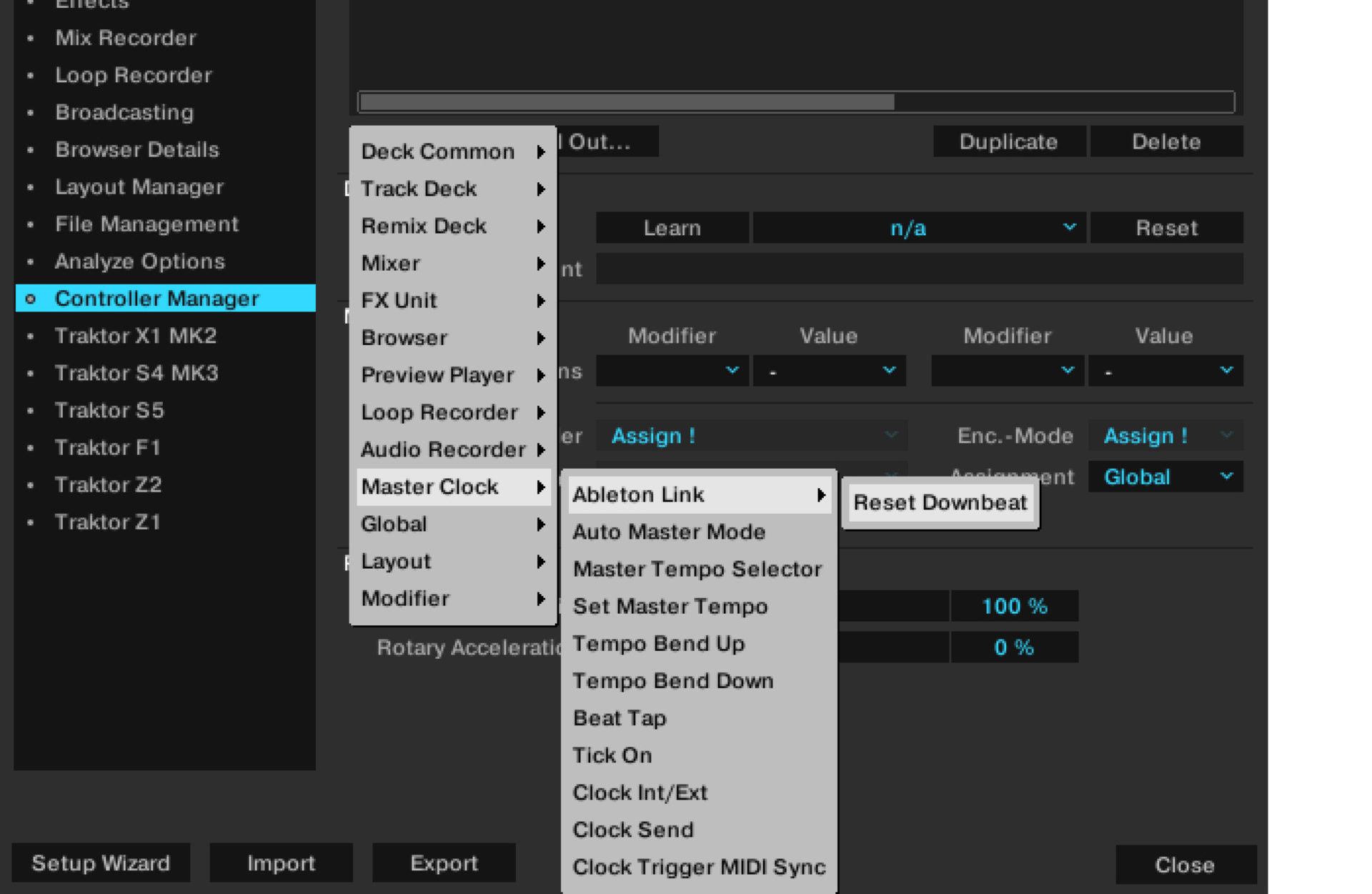Click the 100 % value field
This screenshot has height=894, width=1372.
1014,606
